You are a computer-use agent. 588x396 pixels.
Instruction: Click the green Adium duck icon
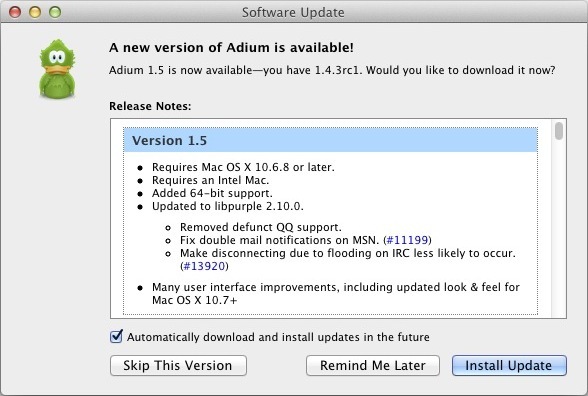[x=57, y=69]
